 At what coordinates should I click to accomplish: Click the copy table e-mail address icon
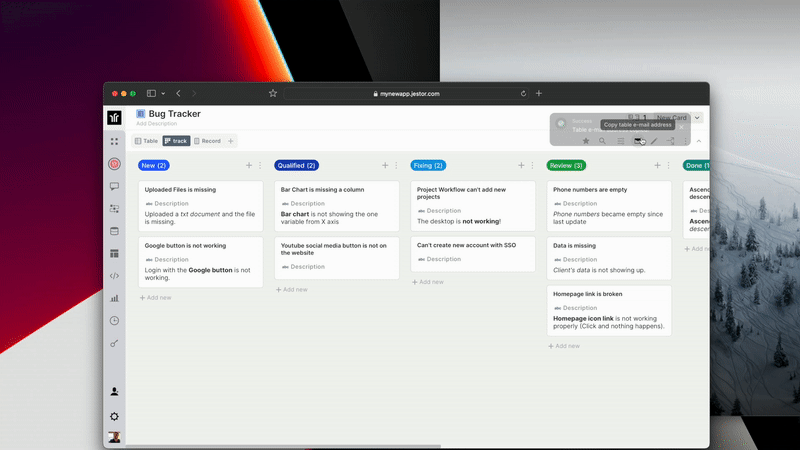point(638,141)
